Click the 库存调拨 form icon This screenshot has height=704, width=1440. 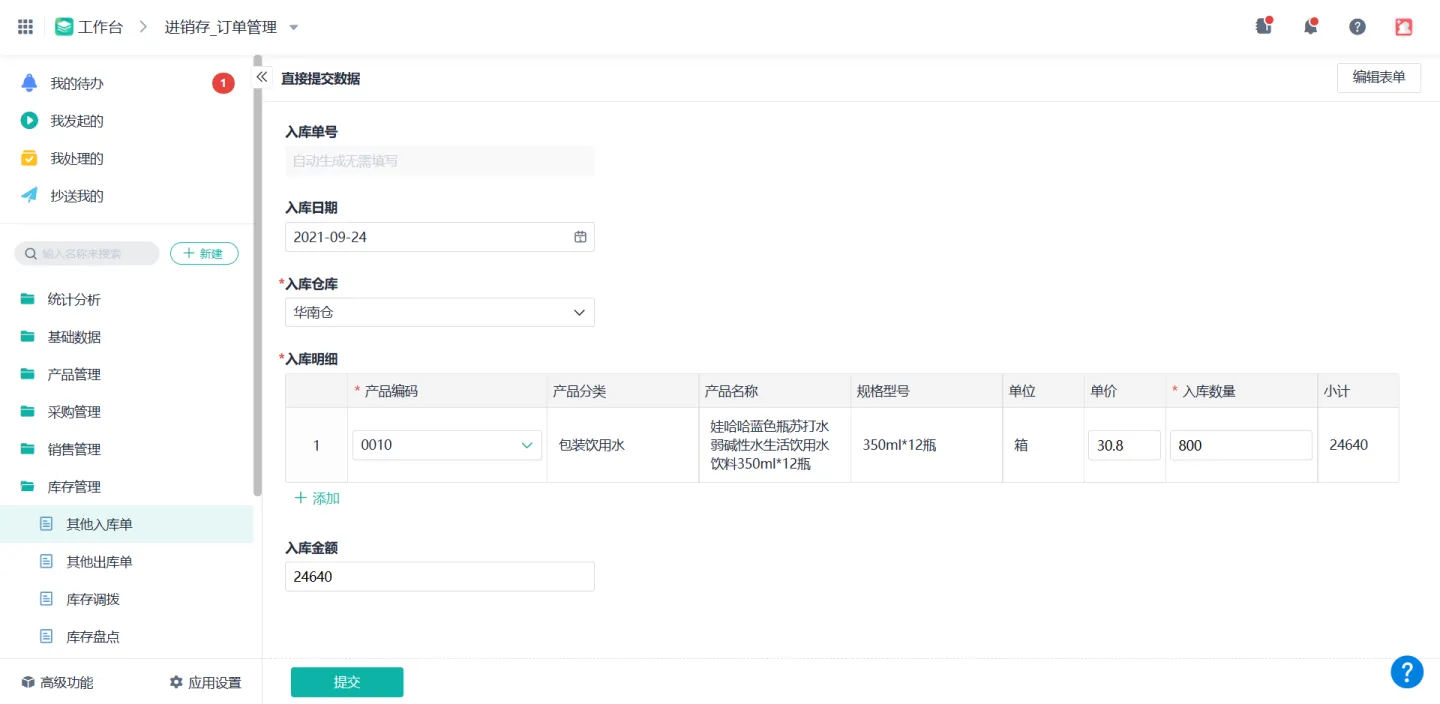tap(46, 599)
